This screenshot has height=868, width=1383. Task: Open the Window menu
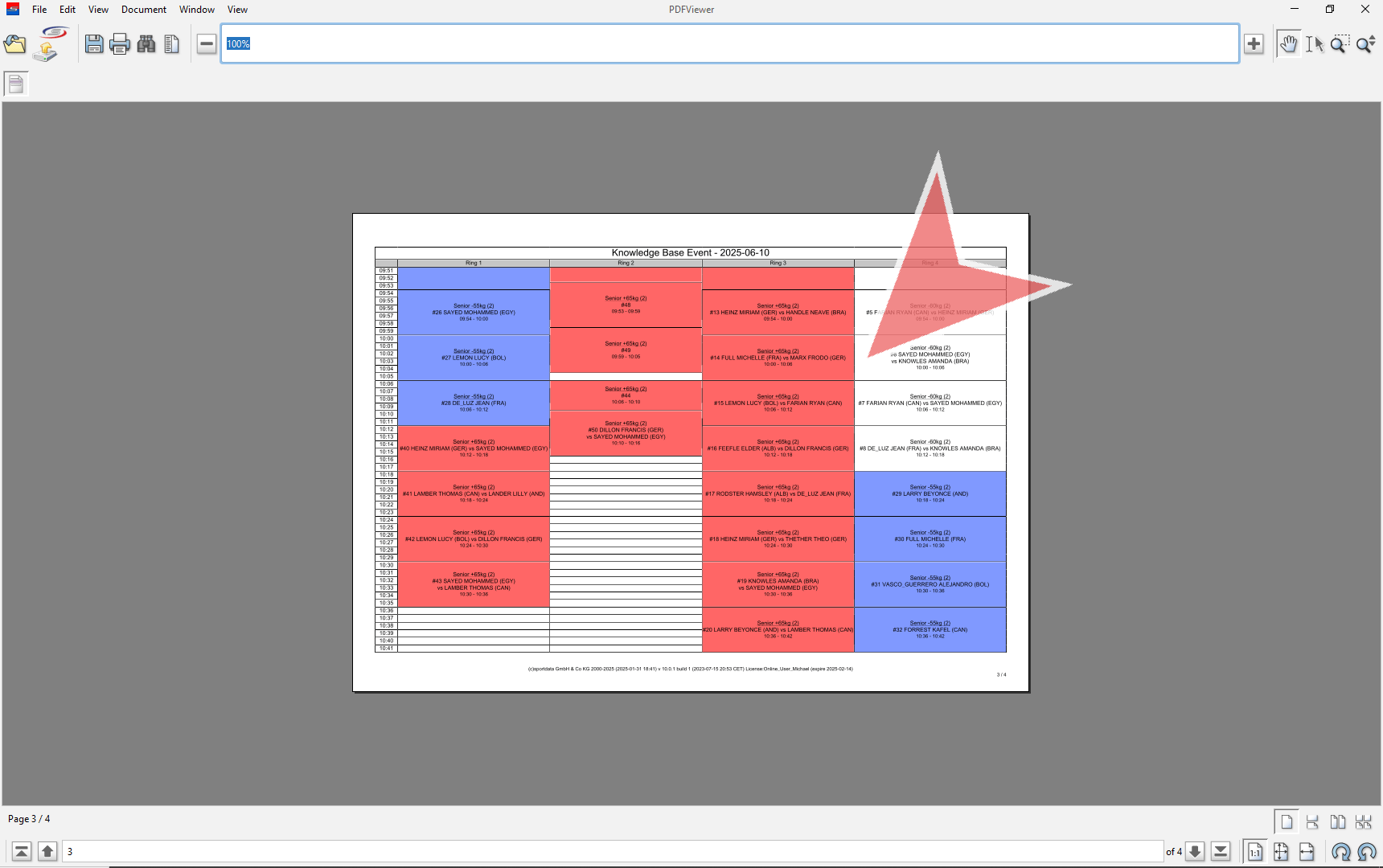pyautogui.click(x=196, y=10)
